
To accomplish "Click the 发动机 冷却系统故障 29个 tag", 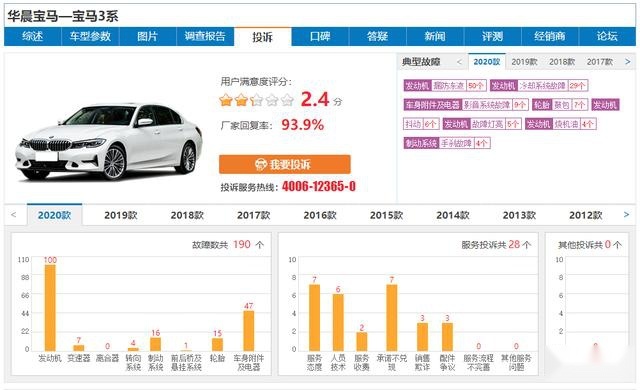I will click(539, 86).
